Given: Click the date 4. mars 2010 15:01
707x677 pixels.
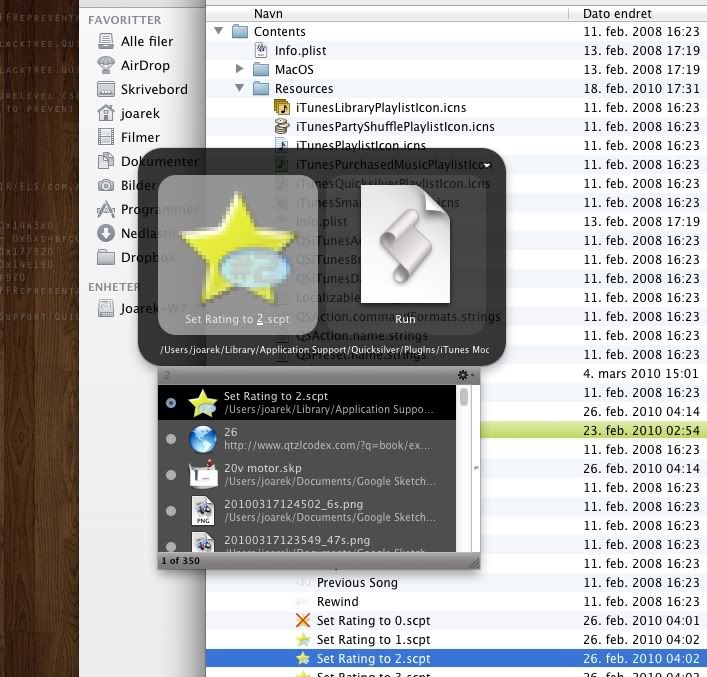Looking at the screenshot, I should coord(640,373).
